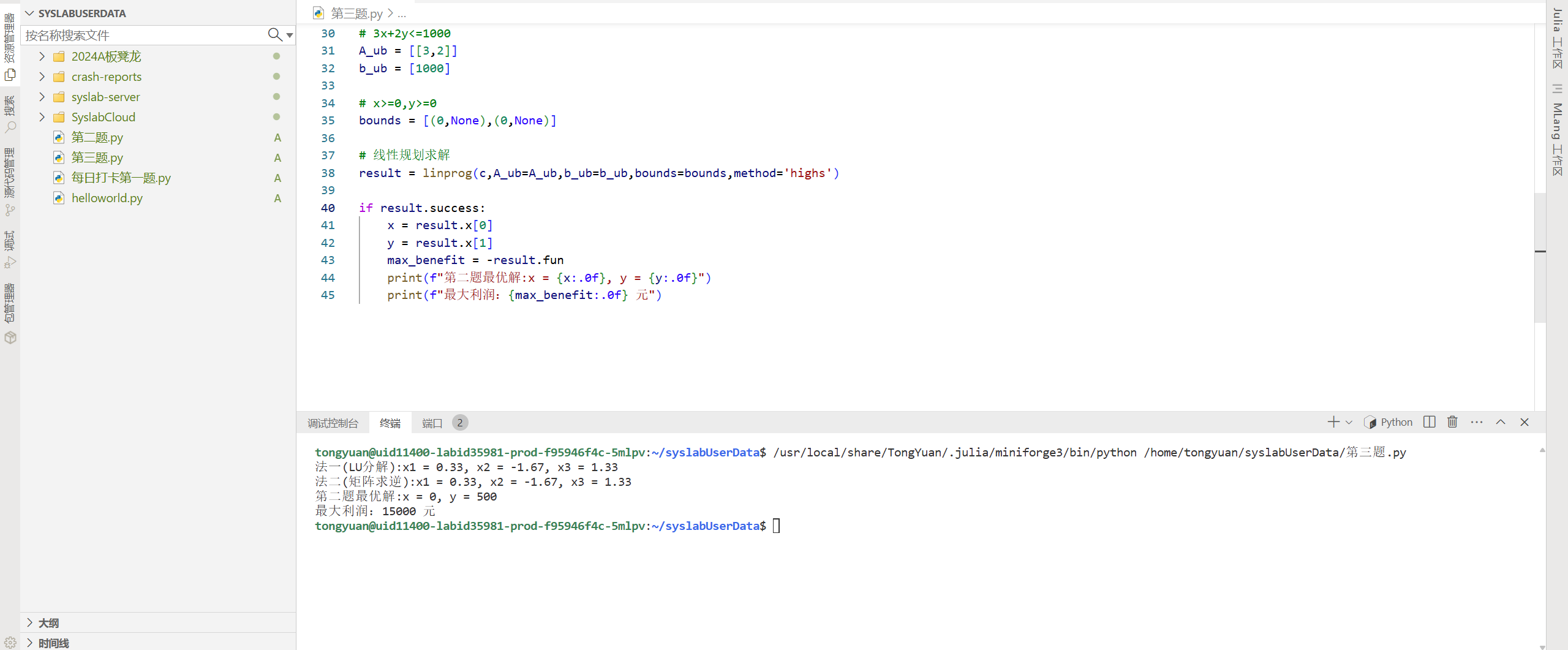Open the 调试 debug sidebar view

pos(10,249)
